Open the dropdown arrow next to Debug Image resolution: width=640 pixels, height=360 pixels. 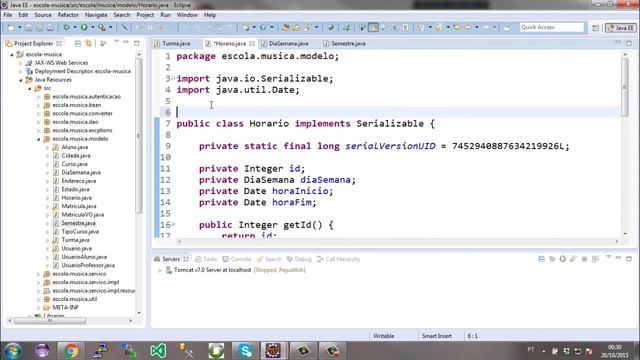pyautogui.click(x=74, y=27)
